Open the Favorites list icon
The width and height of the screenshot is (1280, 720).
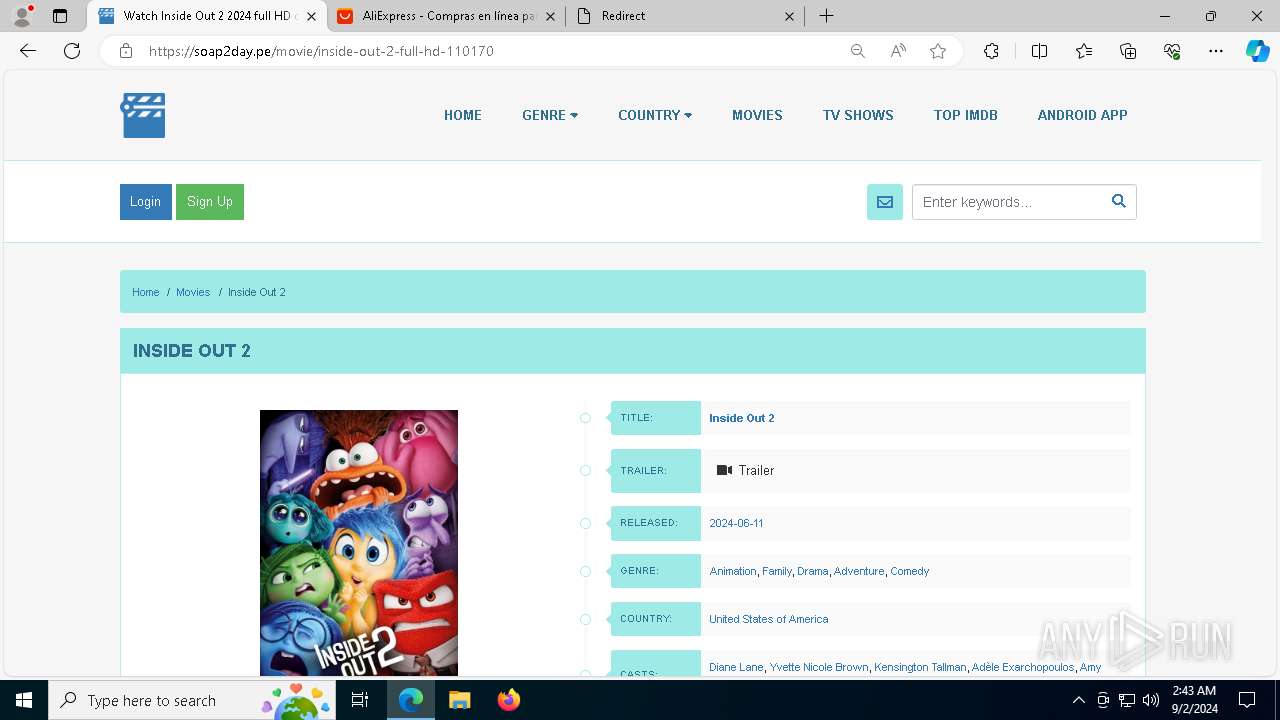pos(1084,51)
